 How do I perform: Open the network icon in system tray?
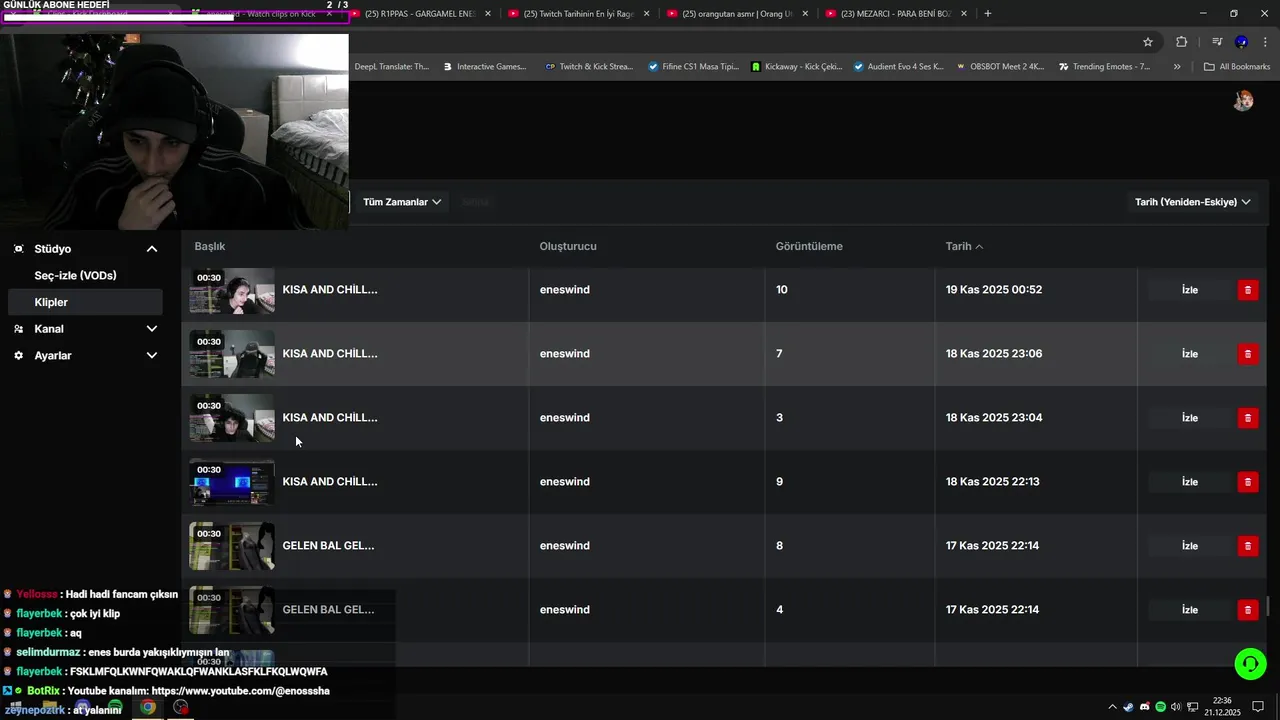pos(1193,707)
